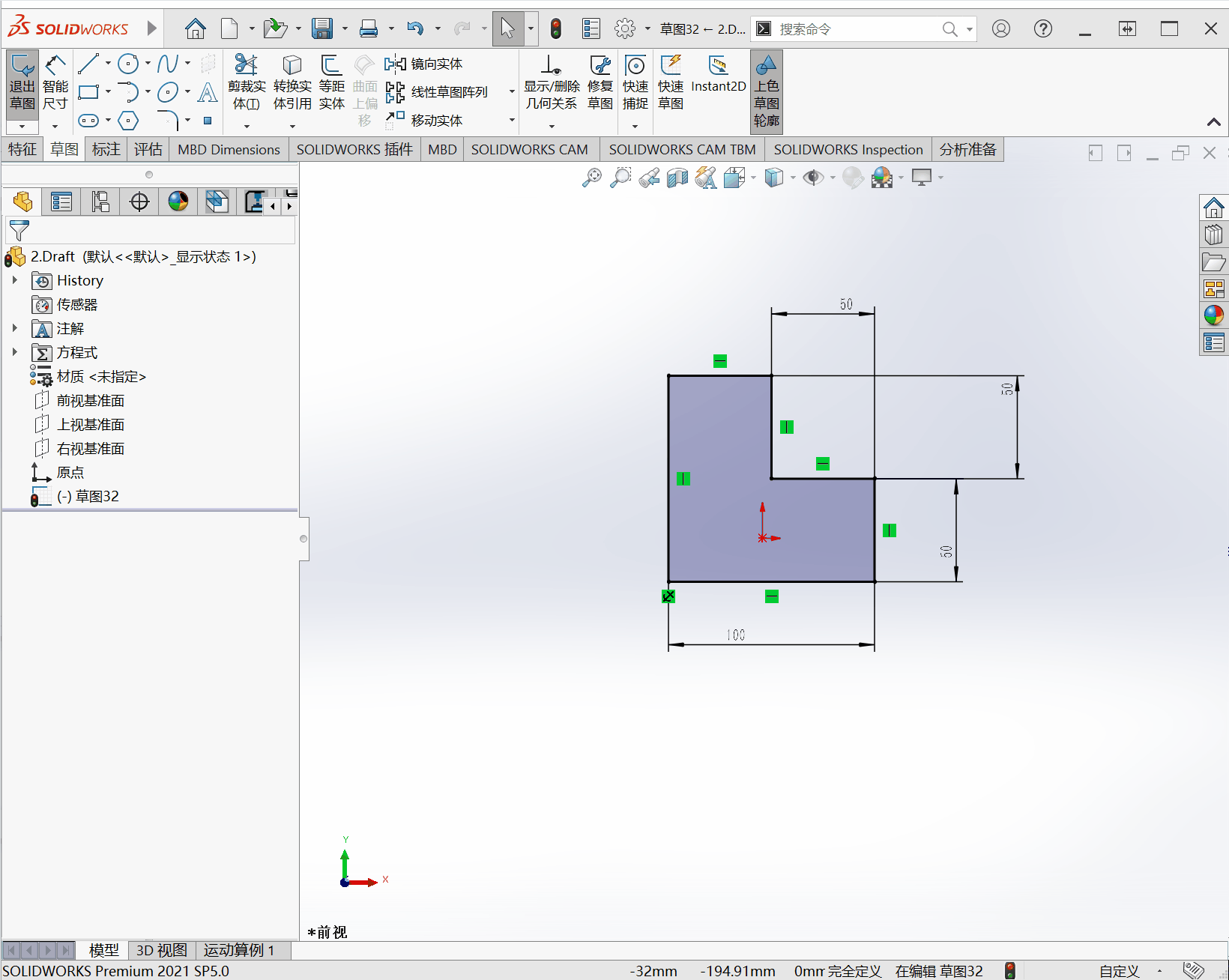1229x980 pixels.
Task: Select the Smart Dimension (智能尺寸) tool
Action: [x=55, y=83]
